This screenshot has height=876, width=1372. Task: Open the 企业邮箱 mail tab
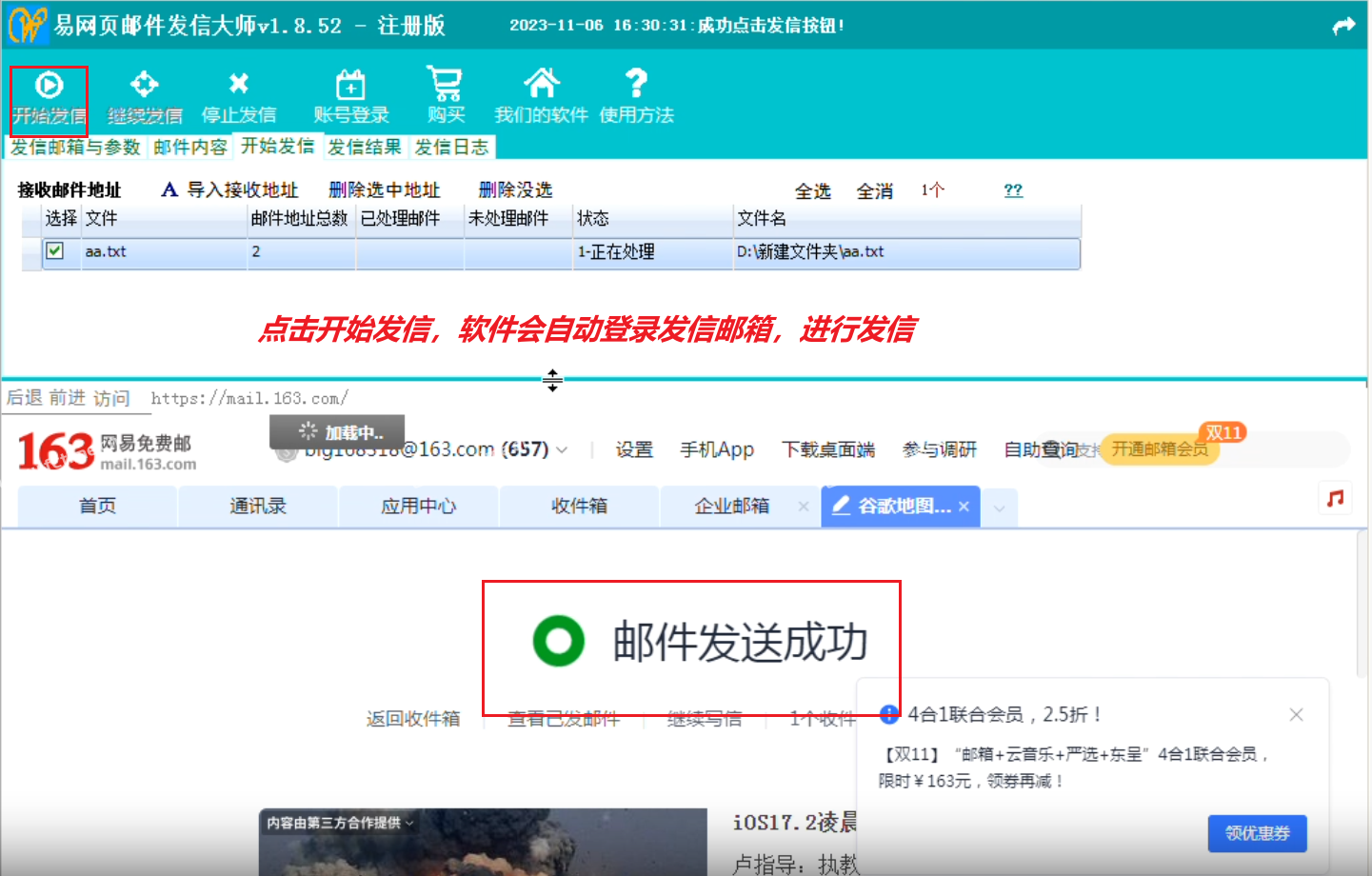click(731, 507)
